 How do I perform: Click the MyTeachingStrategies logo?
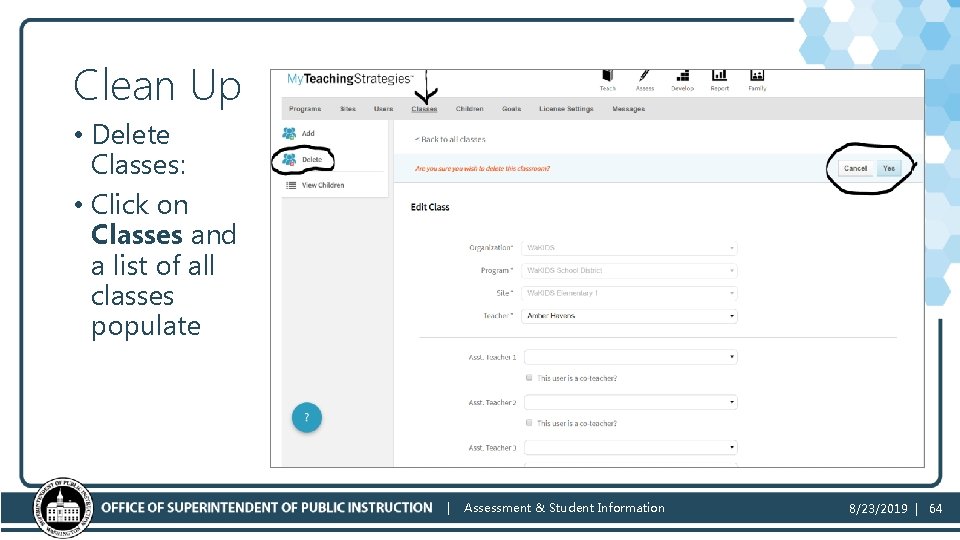[x=350, y=79]
